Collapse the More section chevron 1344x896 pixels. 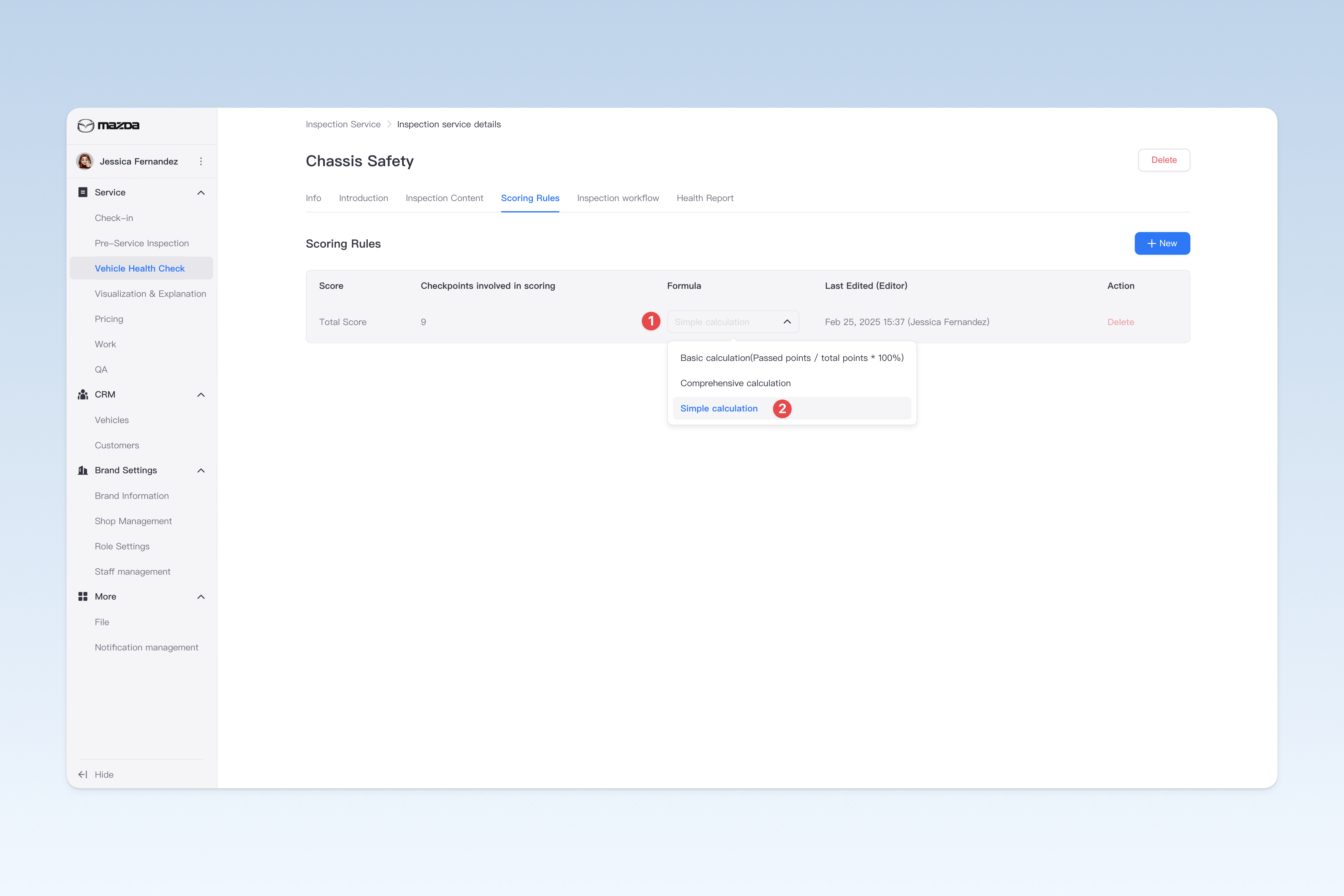tap(201, 597)
